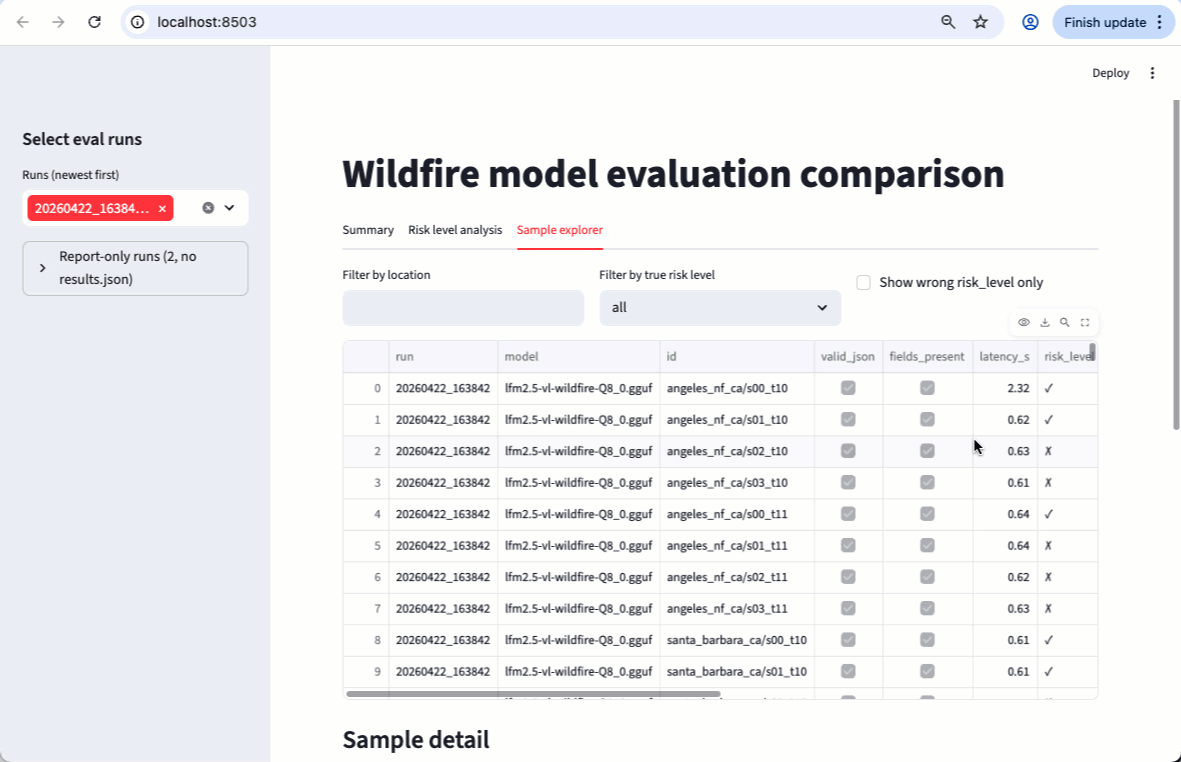This screenshot has height=762, width=1181.
Task: Reload the page in the browser
Action: [95, 21]
